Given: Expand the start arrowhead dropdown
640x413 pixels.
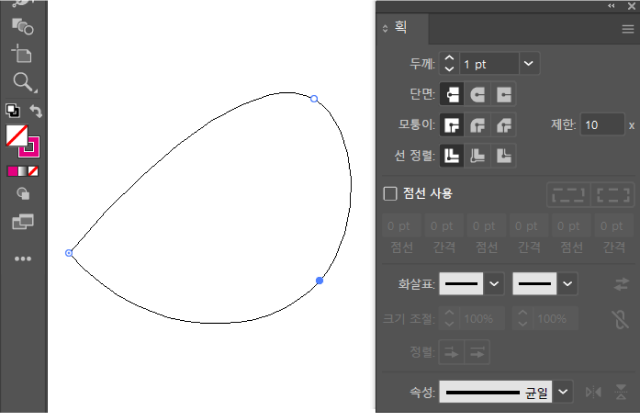Looking at the screenshot, I should 494,284.
